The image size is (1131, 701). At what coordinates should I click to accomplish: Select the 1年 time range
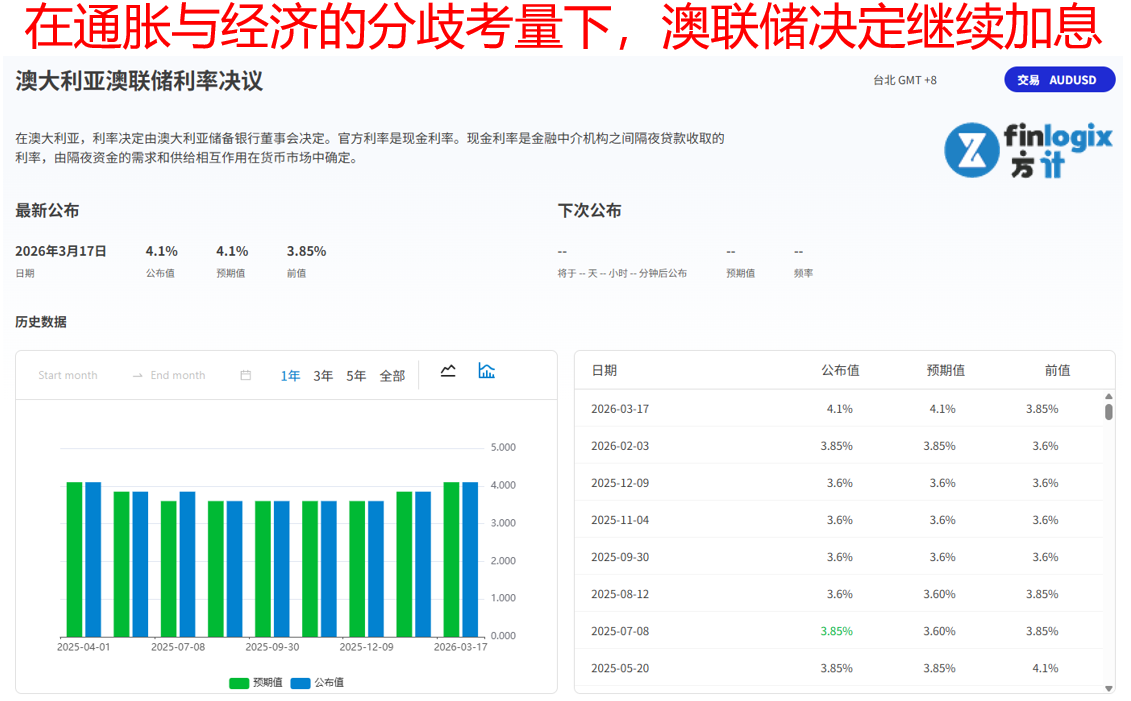point(290,376)
